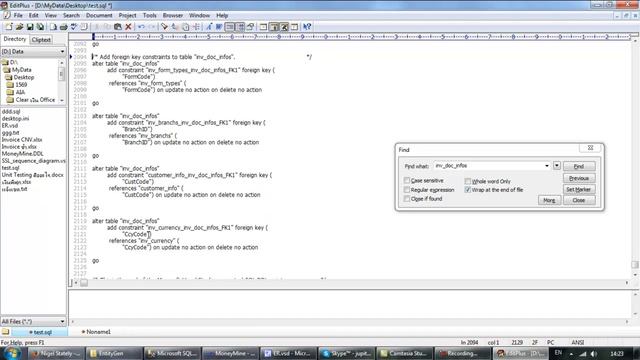The width and height of the screenshot is (640, 360).
Task: Switch to Skype taskbar window
Action: 347,353
